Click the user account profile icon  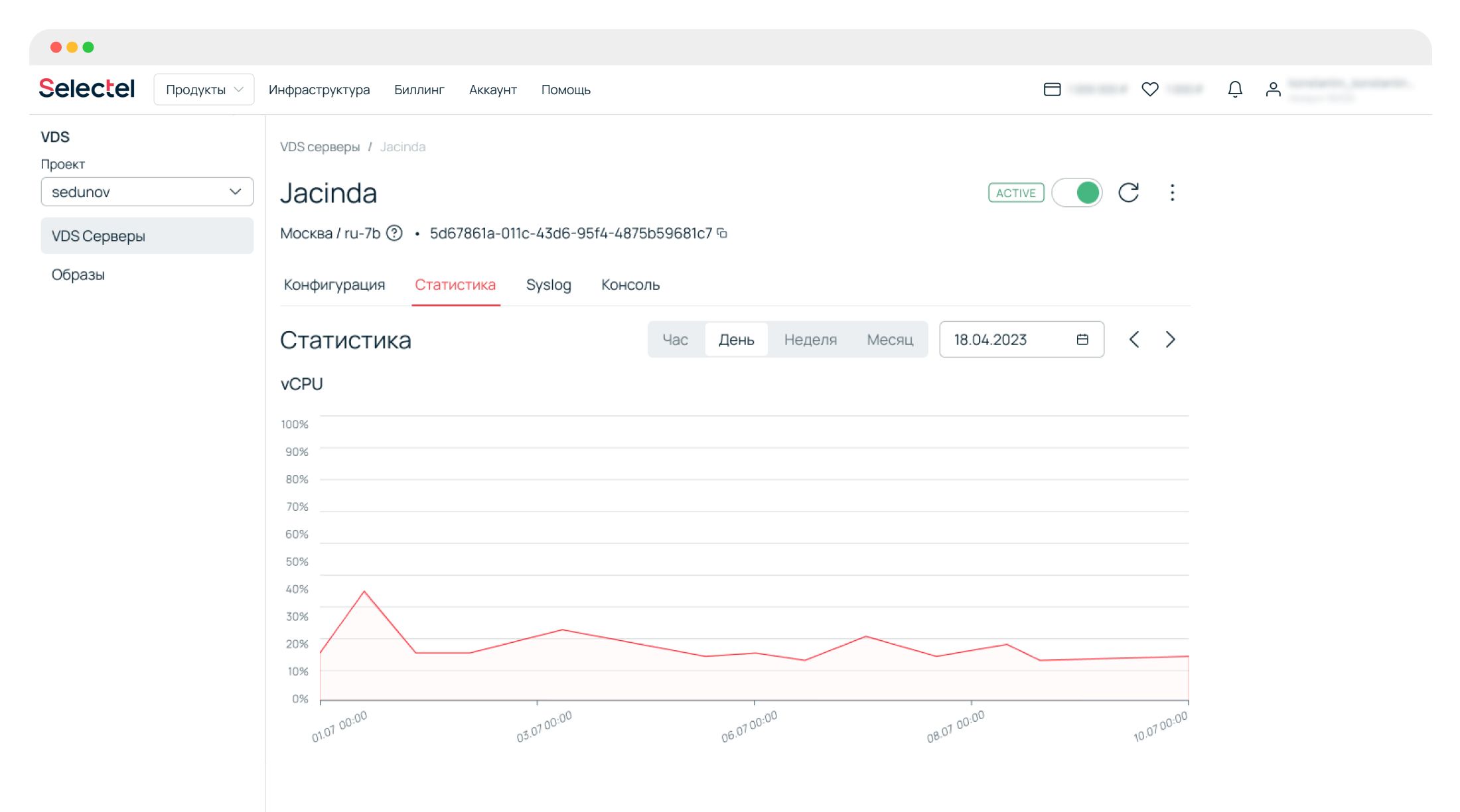tap(1272, 90)
